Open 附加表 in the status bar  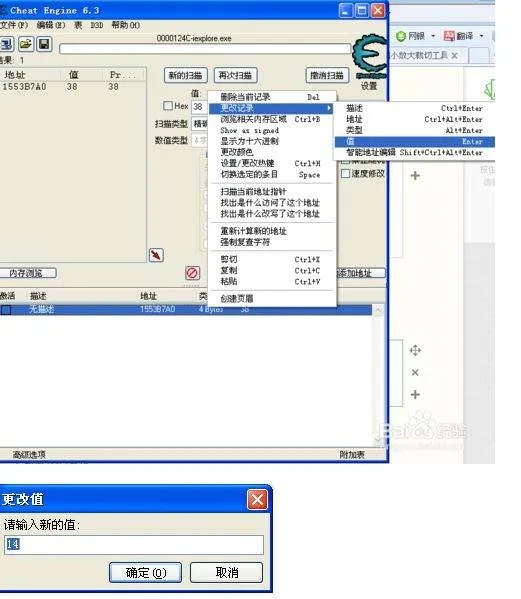coord(352,455)
